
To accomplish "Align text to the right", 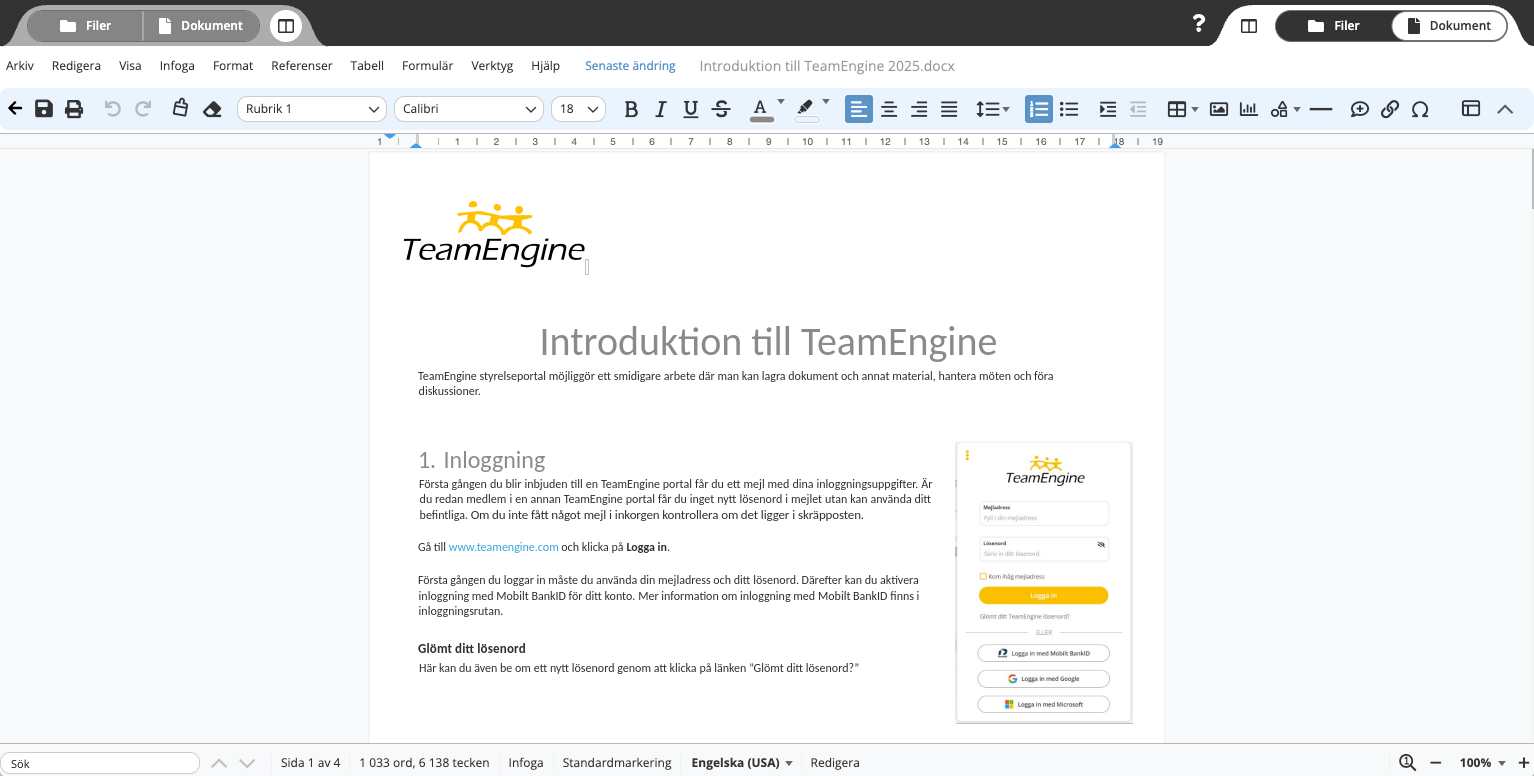I will click(919, 109).
